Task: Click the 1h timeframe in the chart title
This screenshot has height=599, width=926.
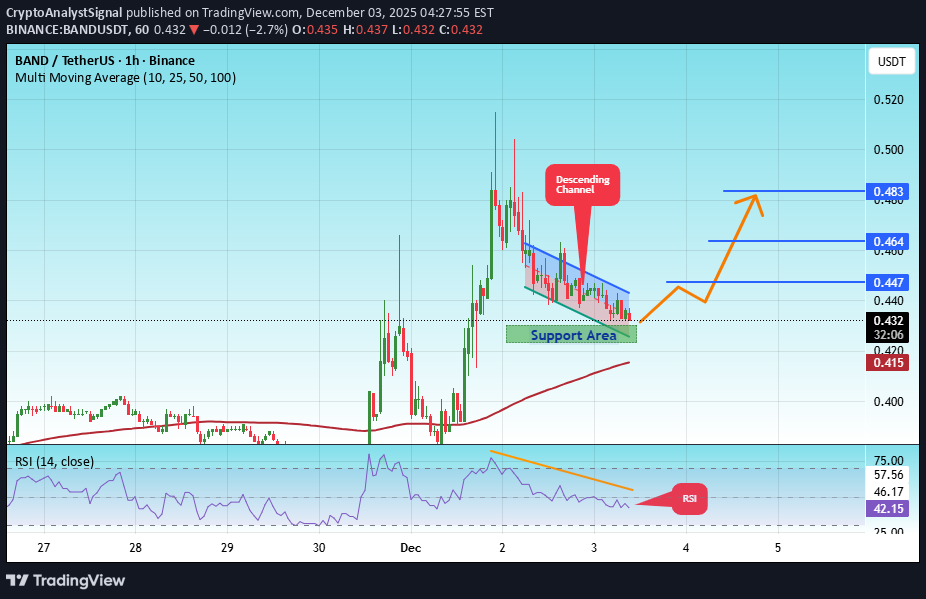Action: [130, 60]
